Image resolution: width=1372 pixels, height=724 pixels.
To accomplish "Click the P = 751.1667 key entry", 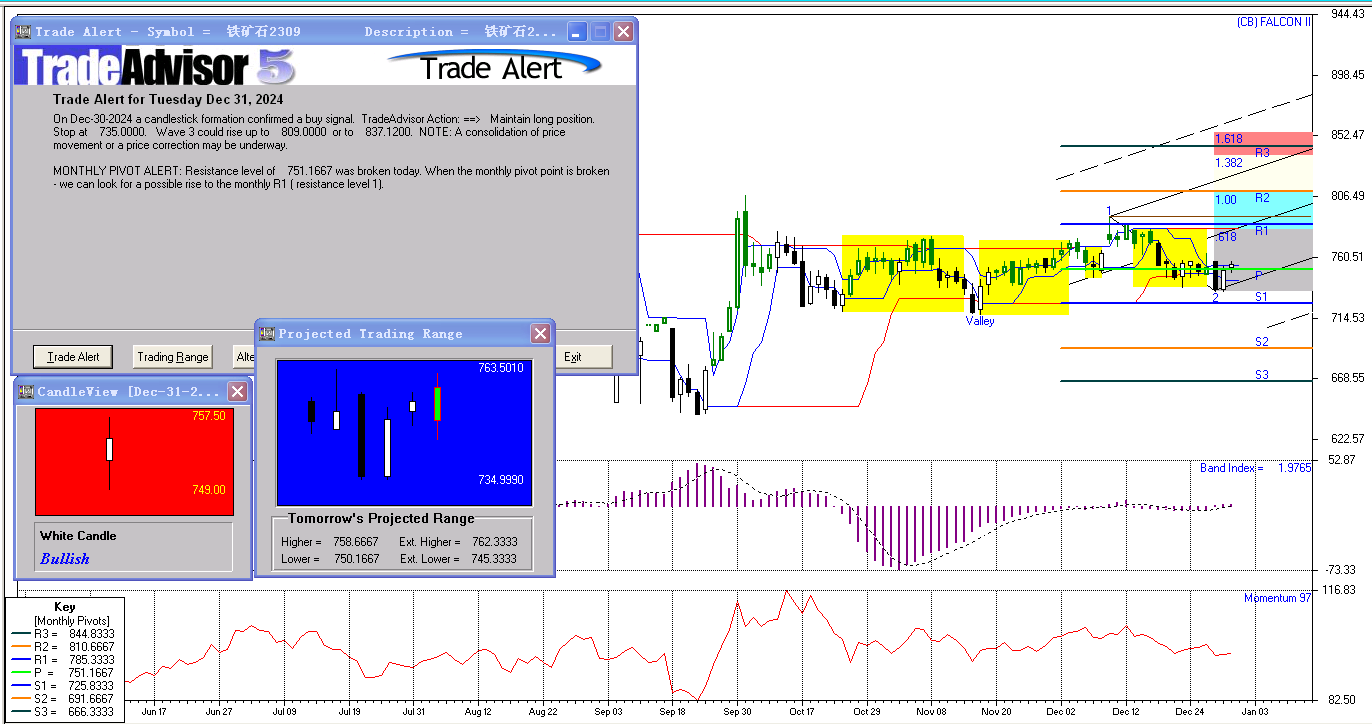I will tap(63, 673).
